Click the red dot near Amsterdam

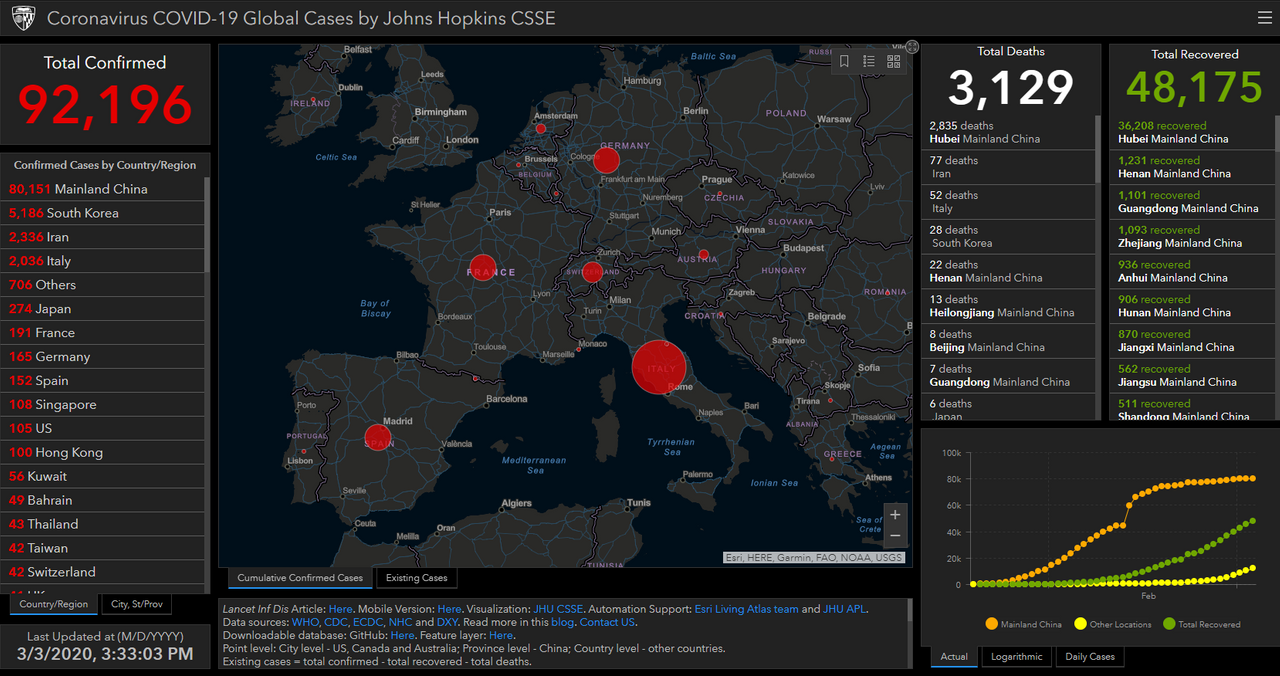(x=541, y=128)
